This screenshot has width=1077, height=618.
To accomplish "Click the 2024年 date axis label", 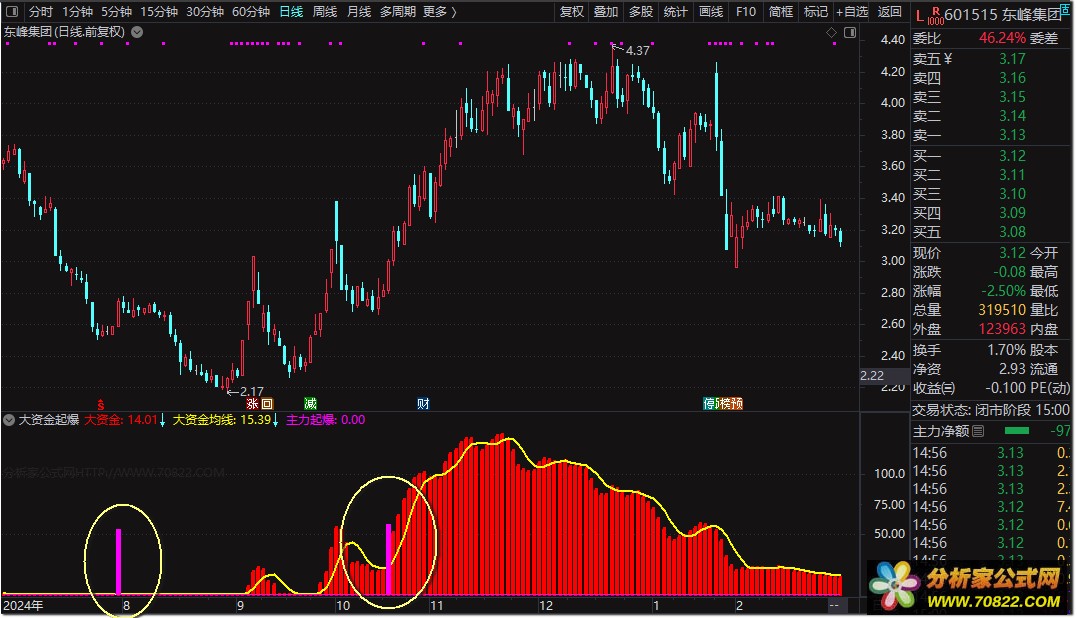I will (x=23, y=606).
